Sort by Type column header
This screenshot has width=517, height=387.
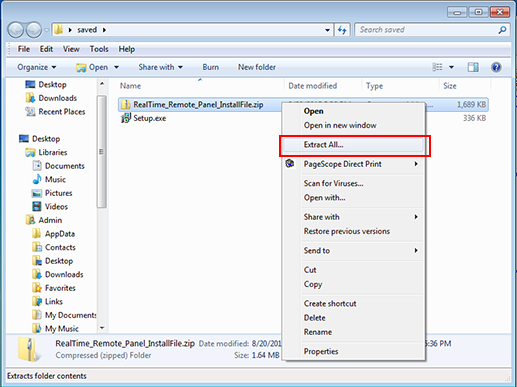point(400,86)
